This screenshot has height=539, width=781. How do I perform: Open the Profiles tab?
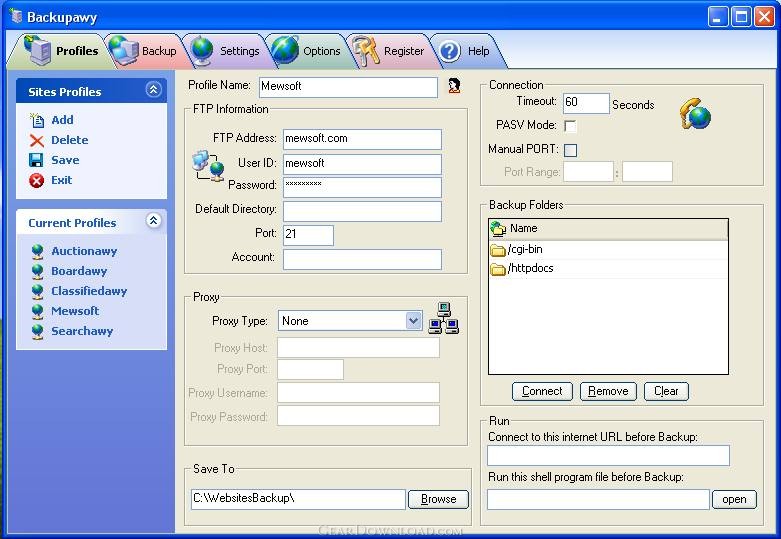[60, 51]
